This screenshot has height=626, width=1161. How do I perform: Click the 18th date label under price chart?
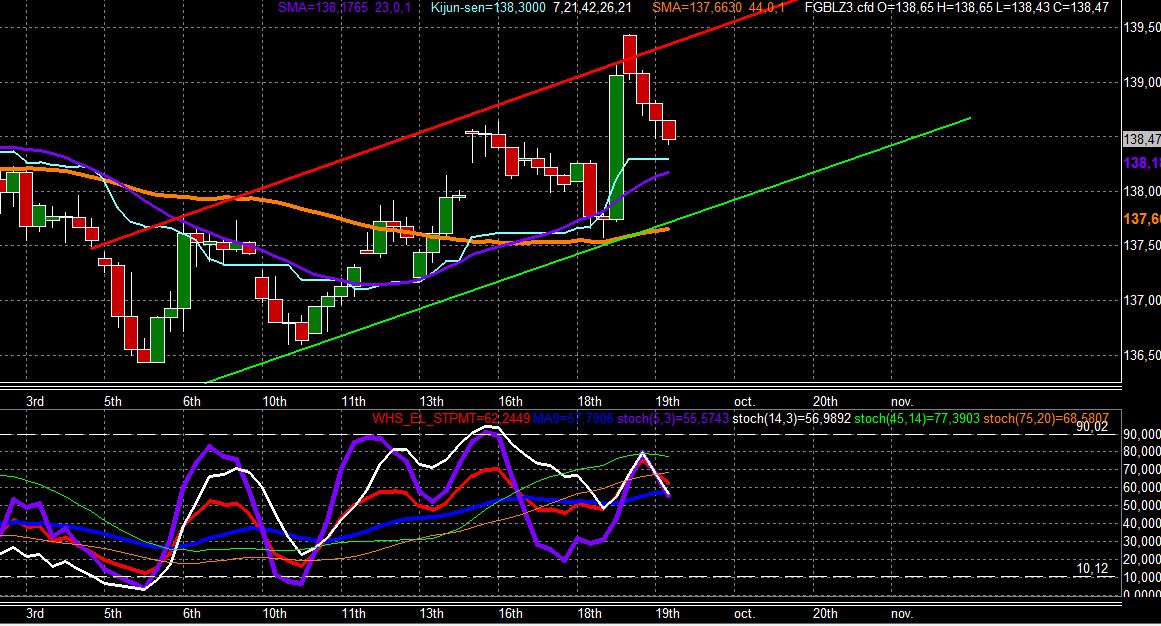589,402
